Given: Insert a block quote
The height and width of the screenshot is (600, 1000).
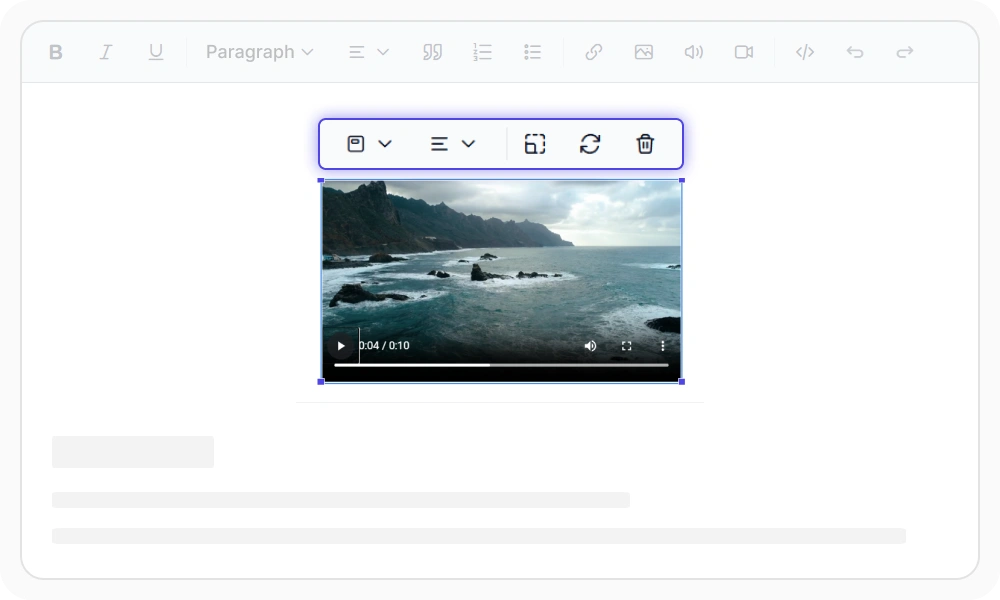Looking at the screenshot, I should point(432,52).
